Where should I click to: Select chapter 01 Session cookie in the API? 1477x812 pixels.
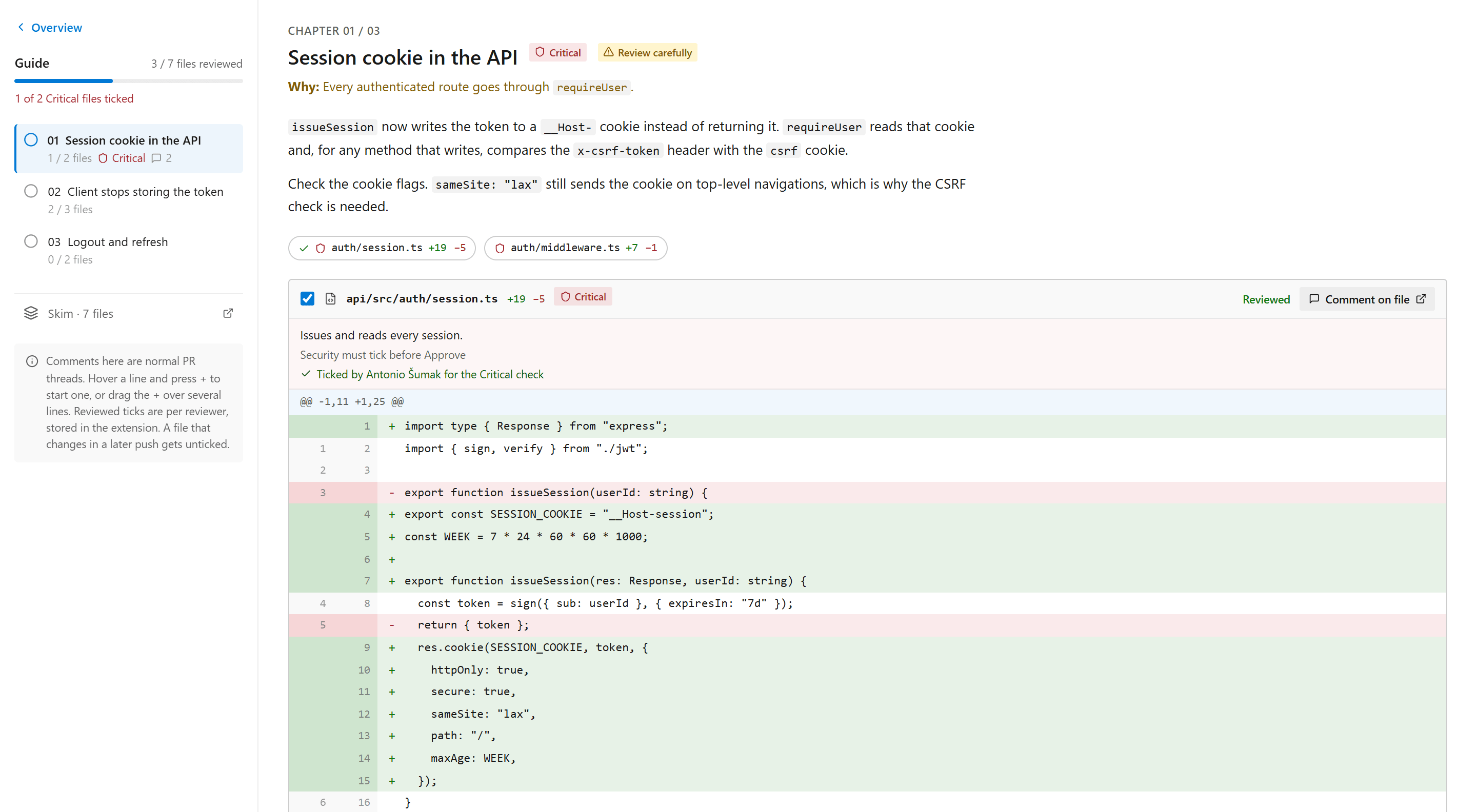129,149
